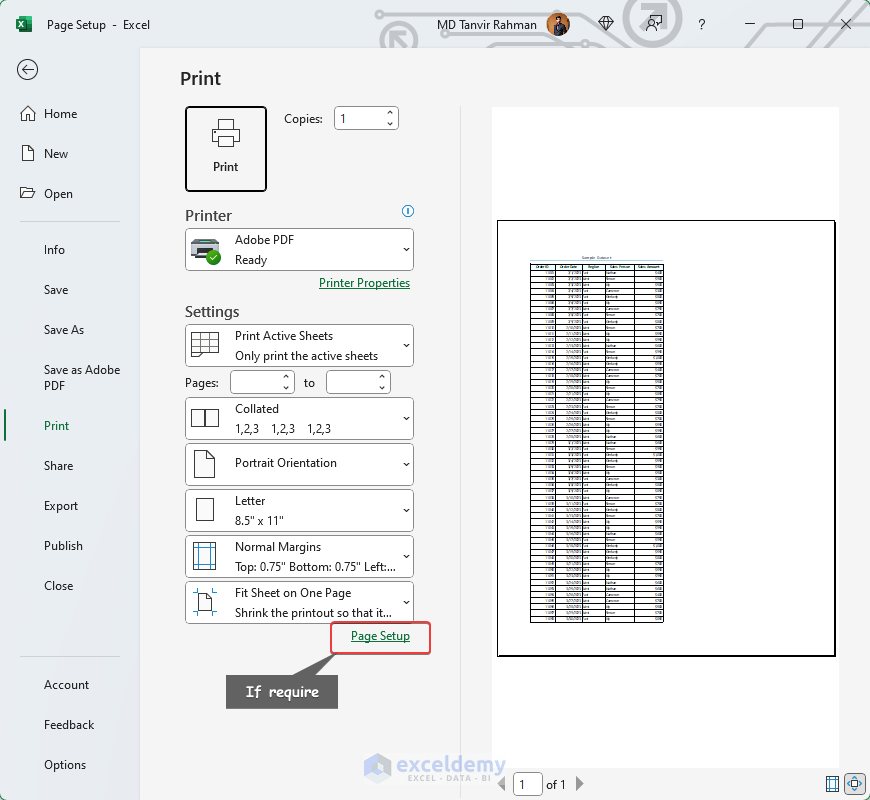
Task: Open the Account page
Action: pyautogui.click(x=66, y=685)
